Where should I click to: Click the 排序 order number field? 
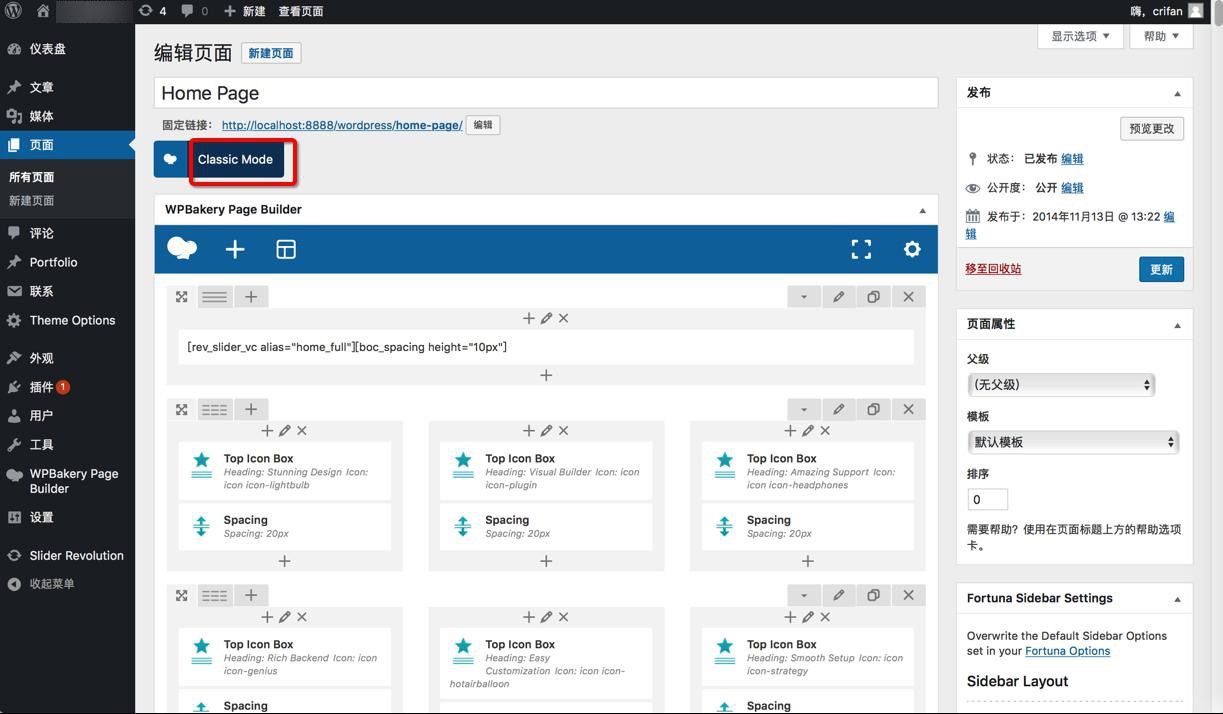tap(988, 499)
